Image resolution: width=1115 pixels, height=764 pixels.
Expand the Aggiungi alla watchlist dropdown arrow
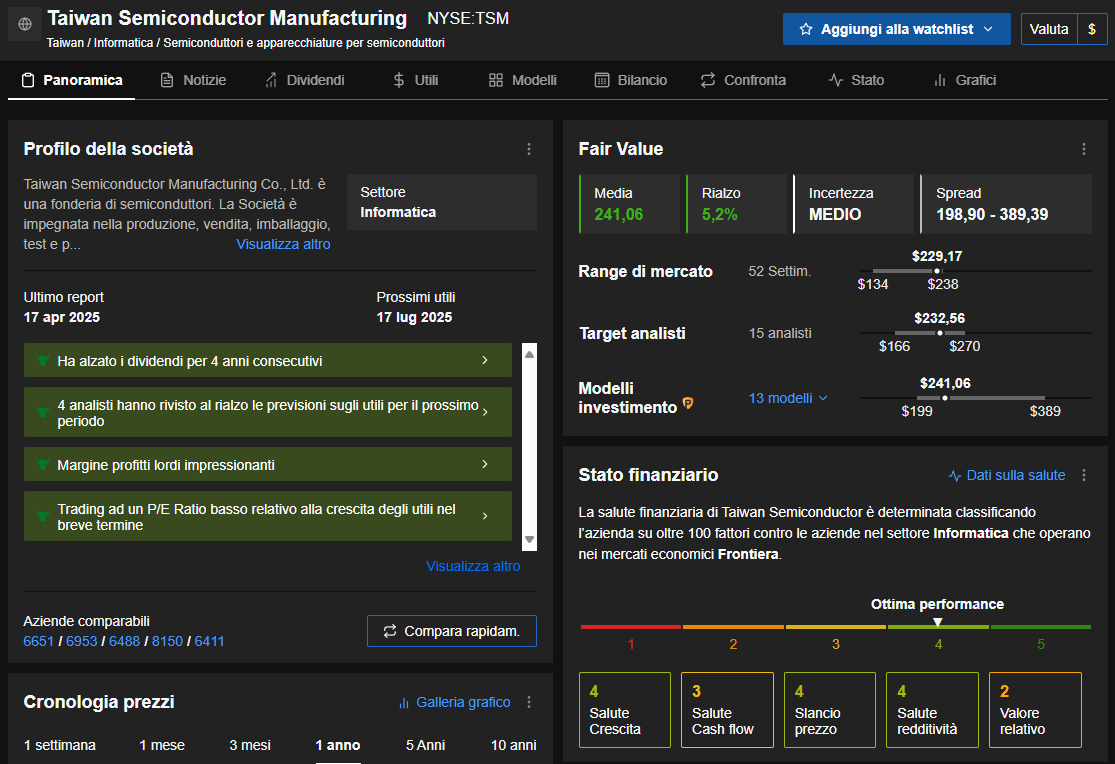click(x=988, y=29)
